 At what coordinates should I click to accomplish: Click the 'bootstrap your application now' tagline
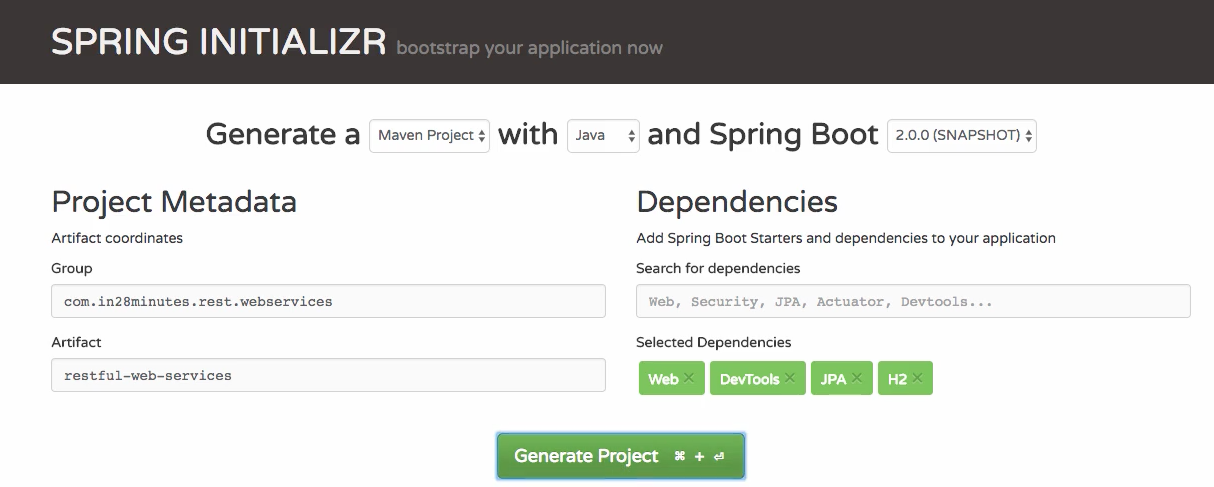(x=529, y=48)
